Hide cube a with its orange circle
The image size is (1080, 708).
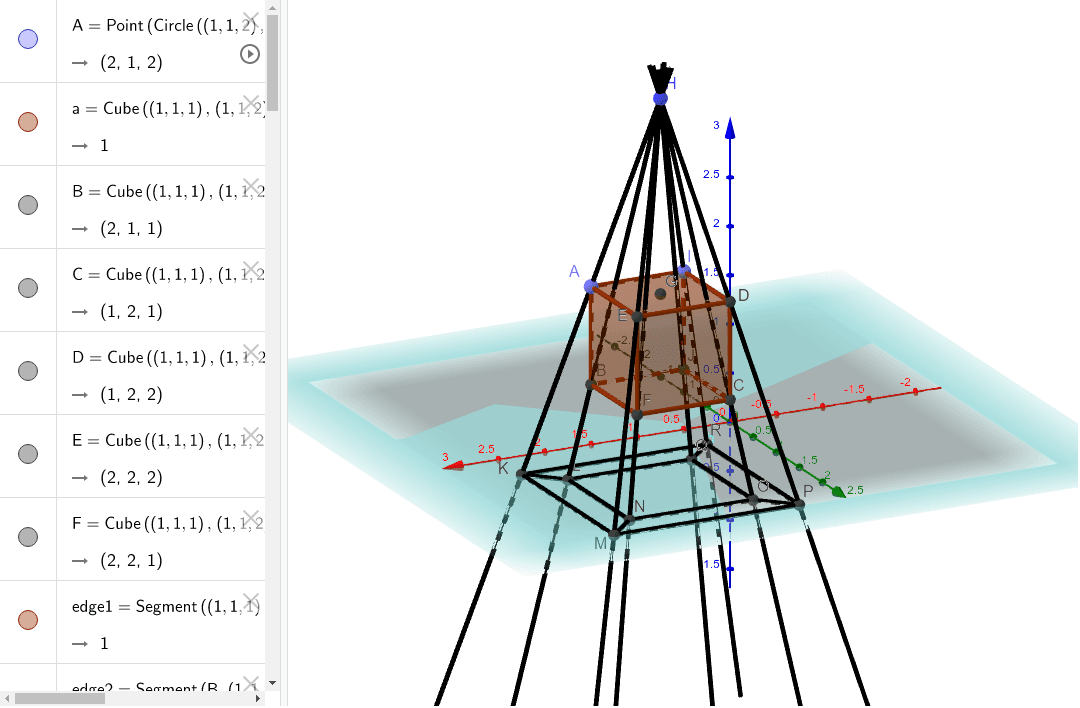coord(27,122)
